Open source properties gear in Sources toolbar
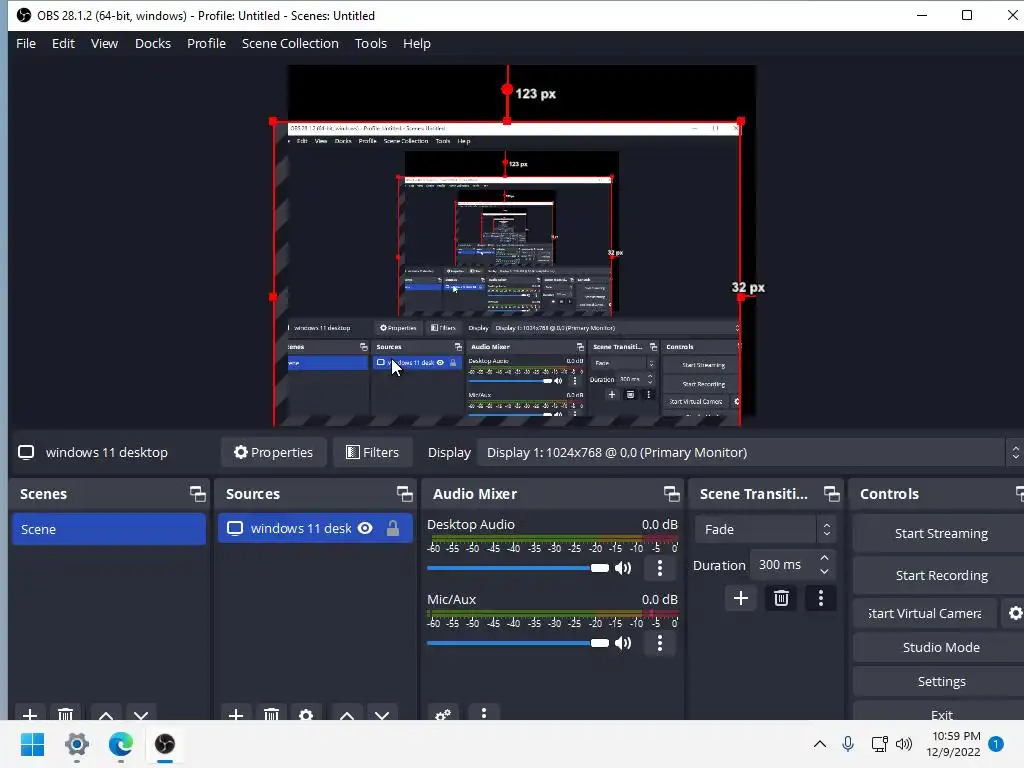Image resolution: width=1024 pixels, height=768 pixels. click(306, 714)
